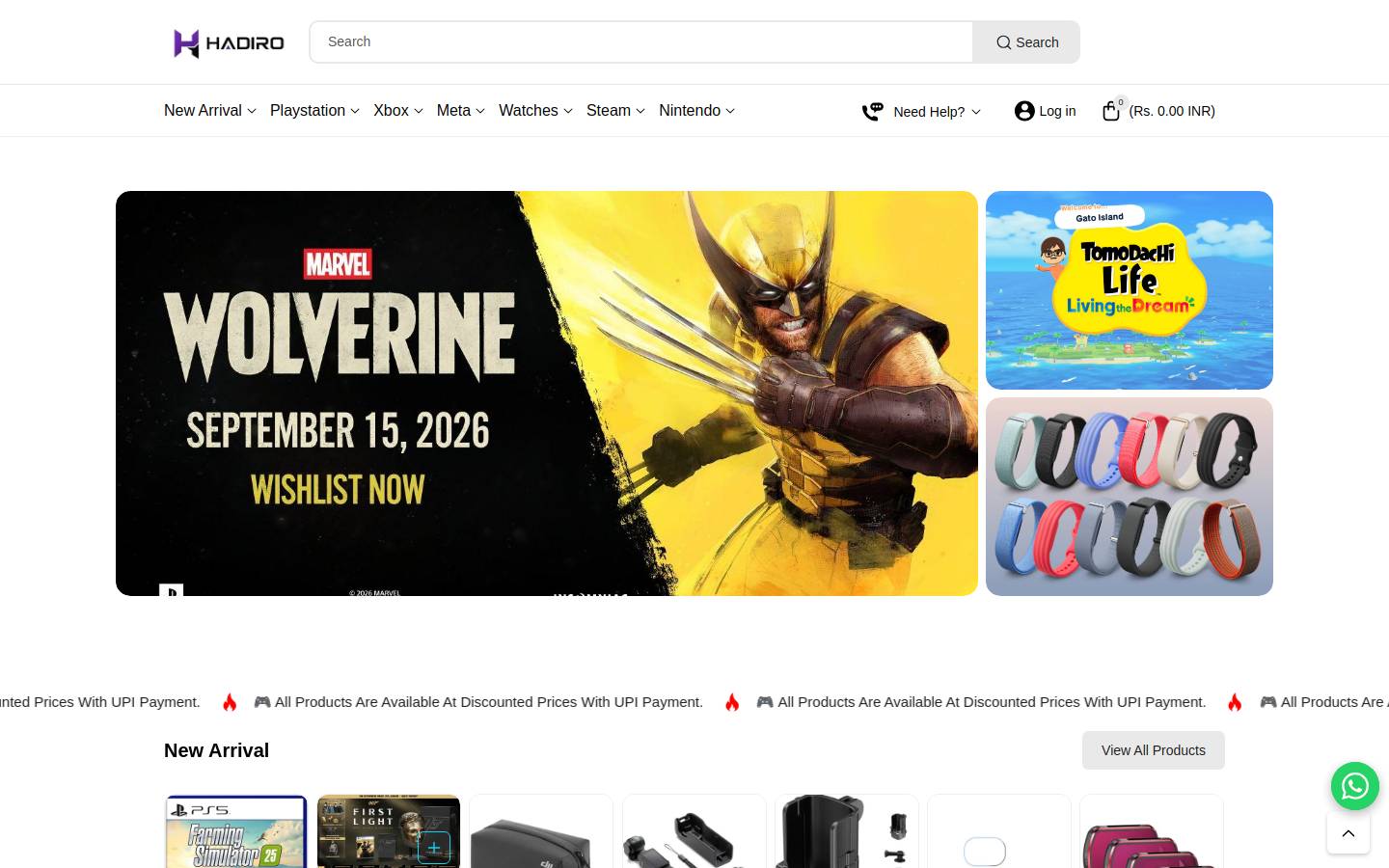Open the Watches menu
The height and width of the screenshot is (868, 1389).
click(x=535, y=111)
